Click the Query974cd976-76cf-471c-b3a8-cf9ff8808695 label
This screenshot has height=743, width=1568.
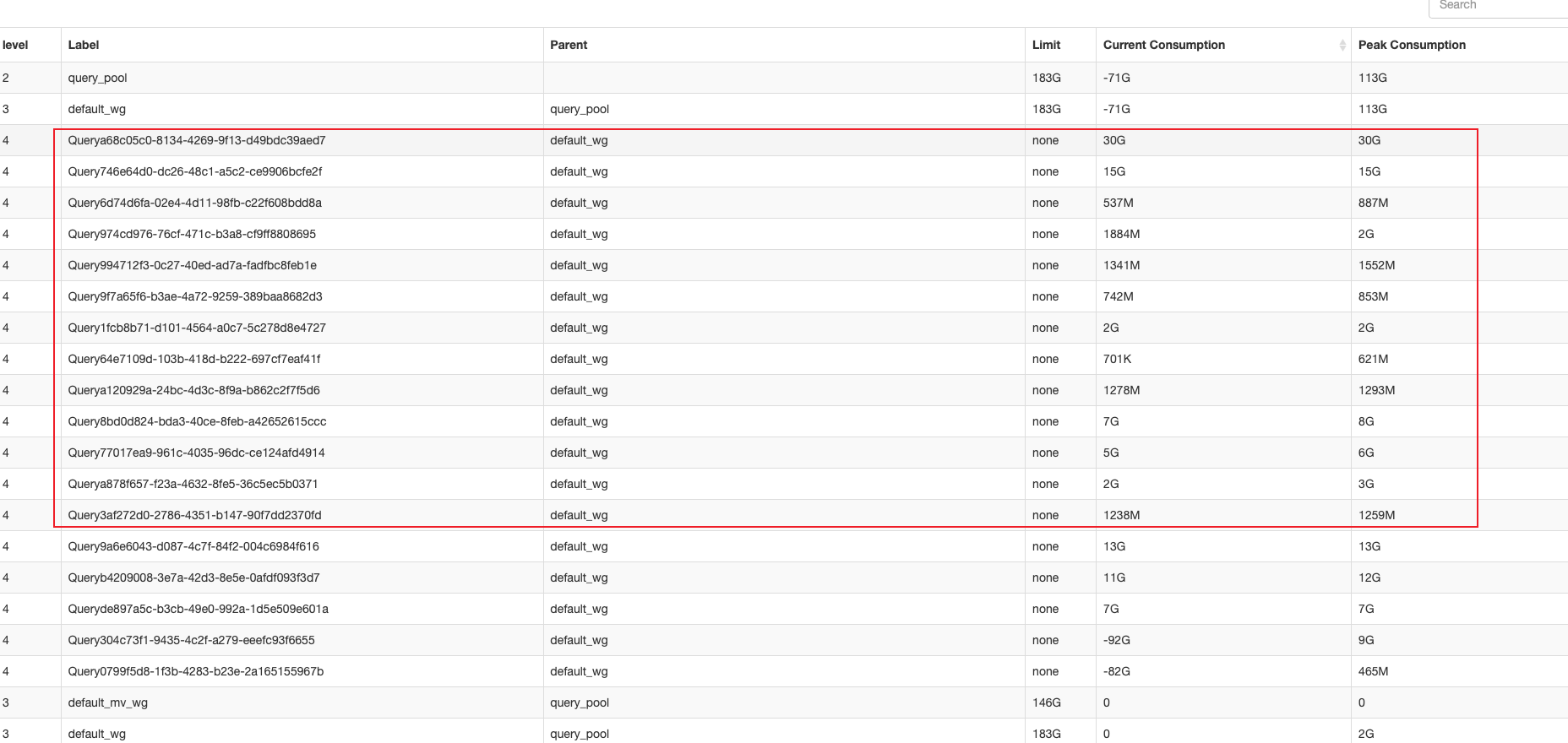(192, 234)
